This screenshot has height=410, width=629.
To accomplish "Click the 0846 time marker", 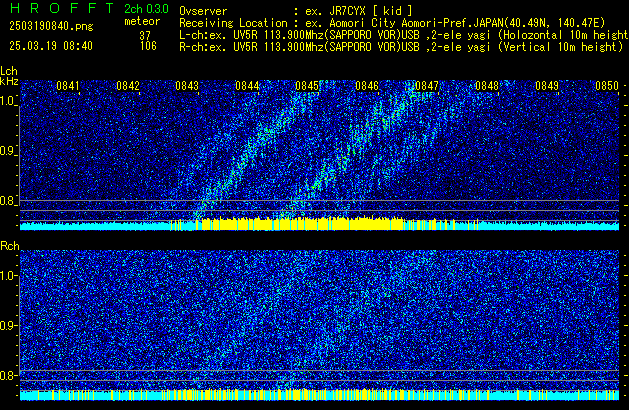I will click(367, 86).
